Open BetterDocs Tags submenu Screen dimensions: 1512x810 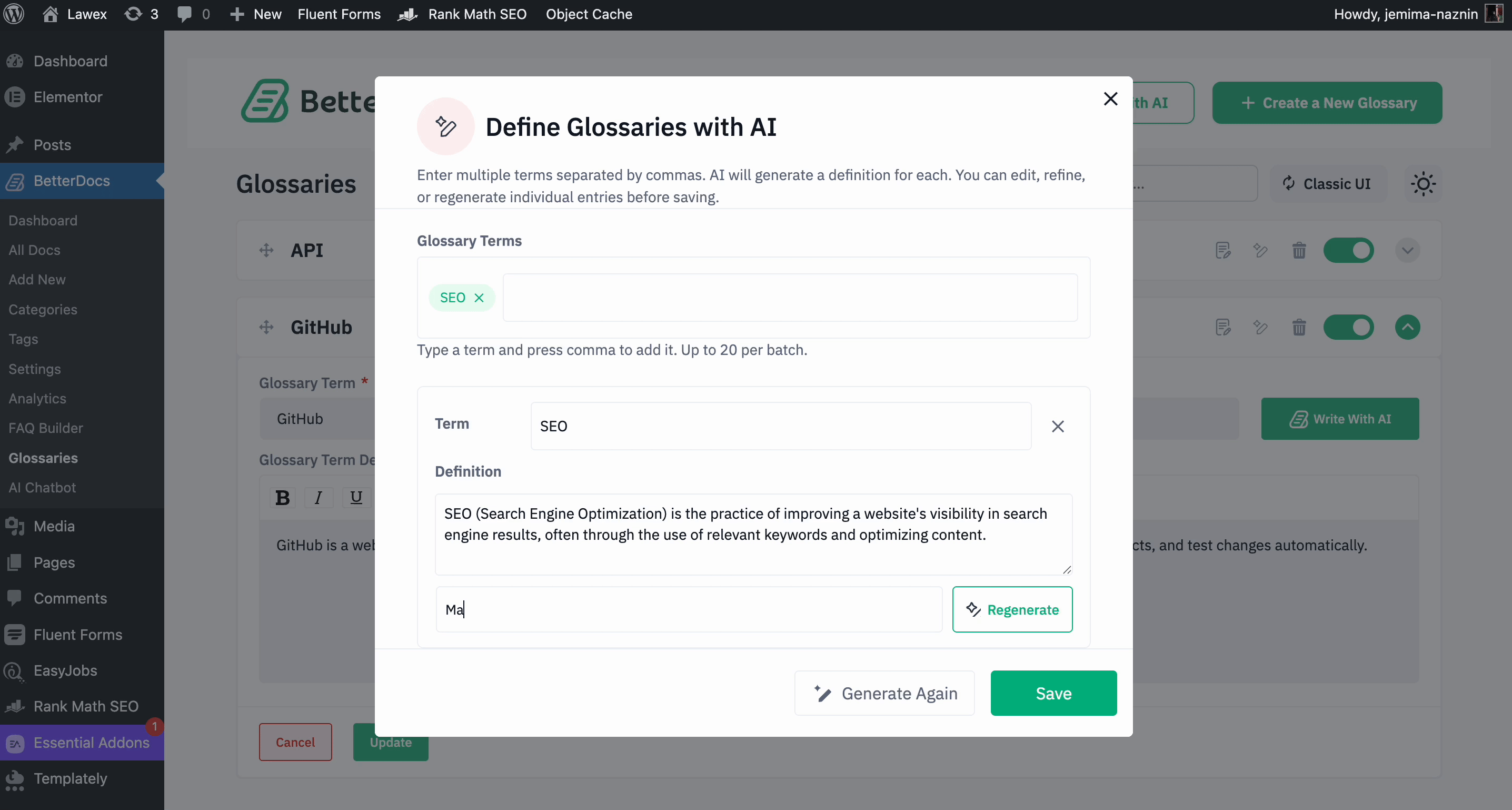coord(24,339)
